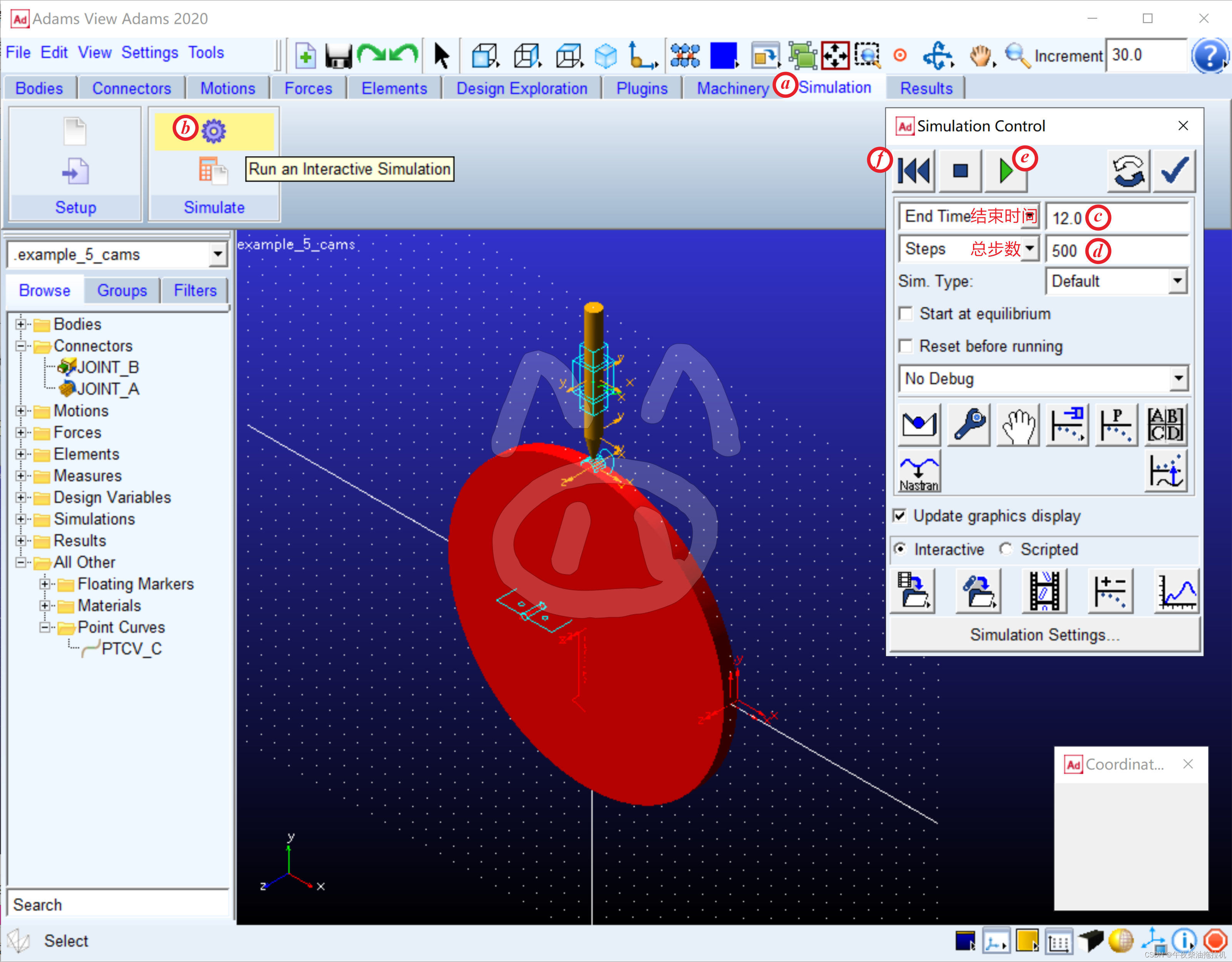Image resolution: width=1232 pixels, height=962 pixels.
Task: Open the No Debug dropdown
Action: click(1179, 379)
